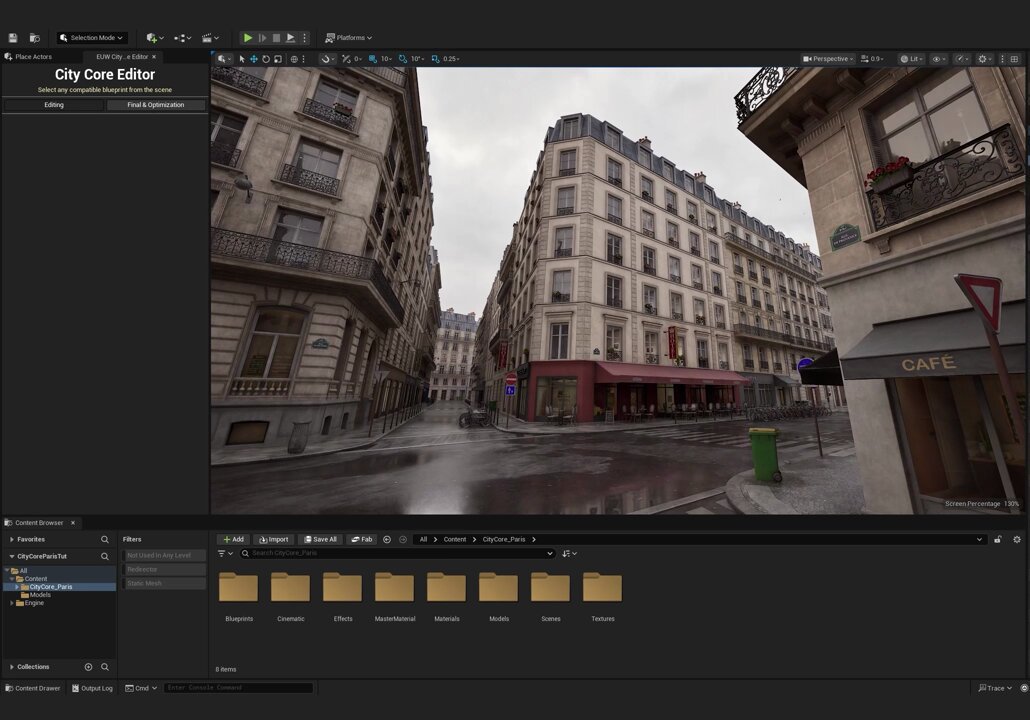
Task: Expand the Favorites section
Action: (x=12, y=539)
